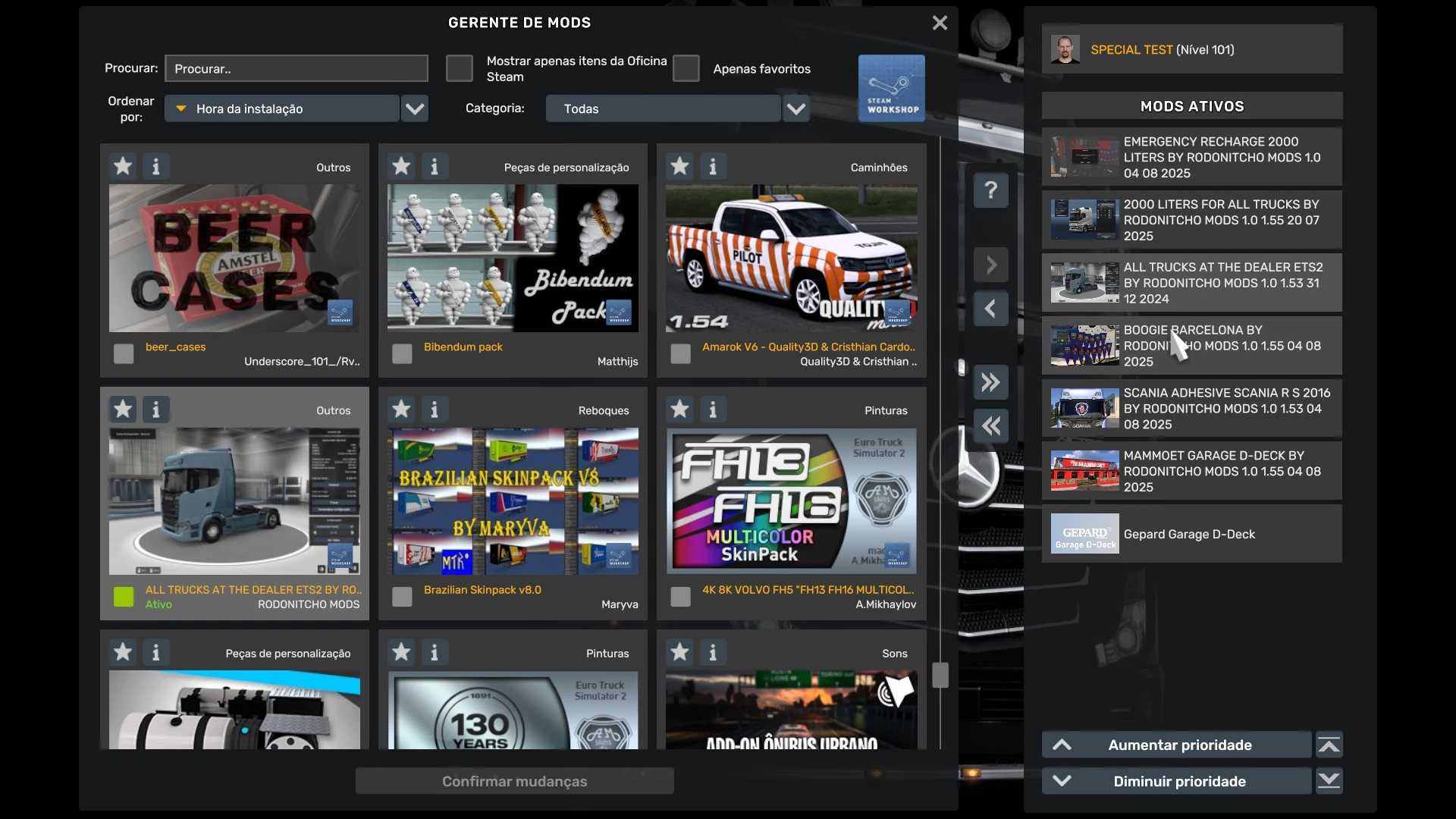Click the Procurar search field
This screenshot has width=1456, height=819.
pos(296,68)
